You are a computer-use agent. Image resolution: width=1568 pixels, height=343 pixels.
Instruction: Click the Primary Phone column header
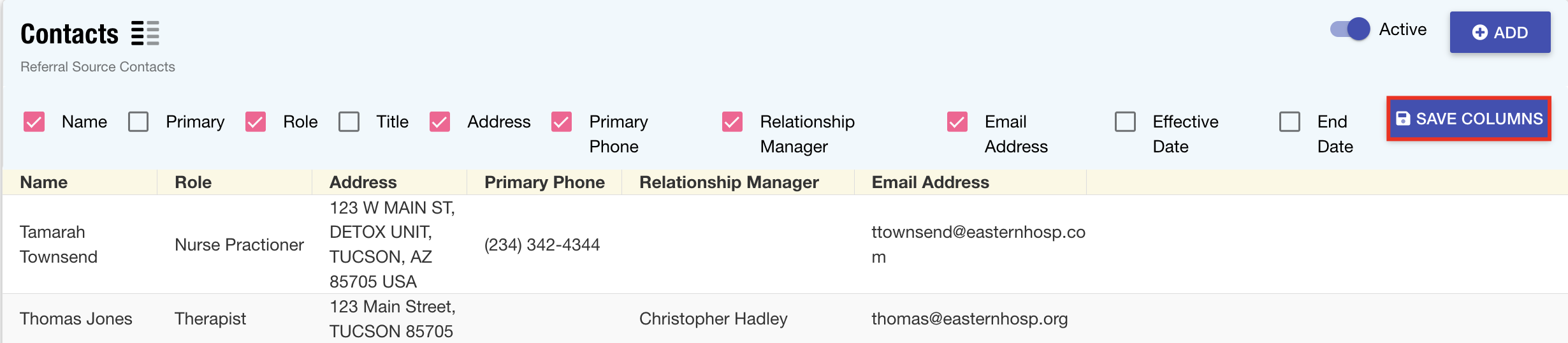[x=544, y=182]
